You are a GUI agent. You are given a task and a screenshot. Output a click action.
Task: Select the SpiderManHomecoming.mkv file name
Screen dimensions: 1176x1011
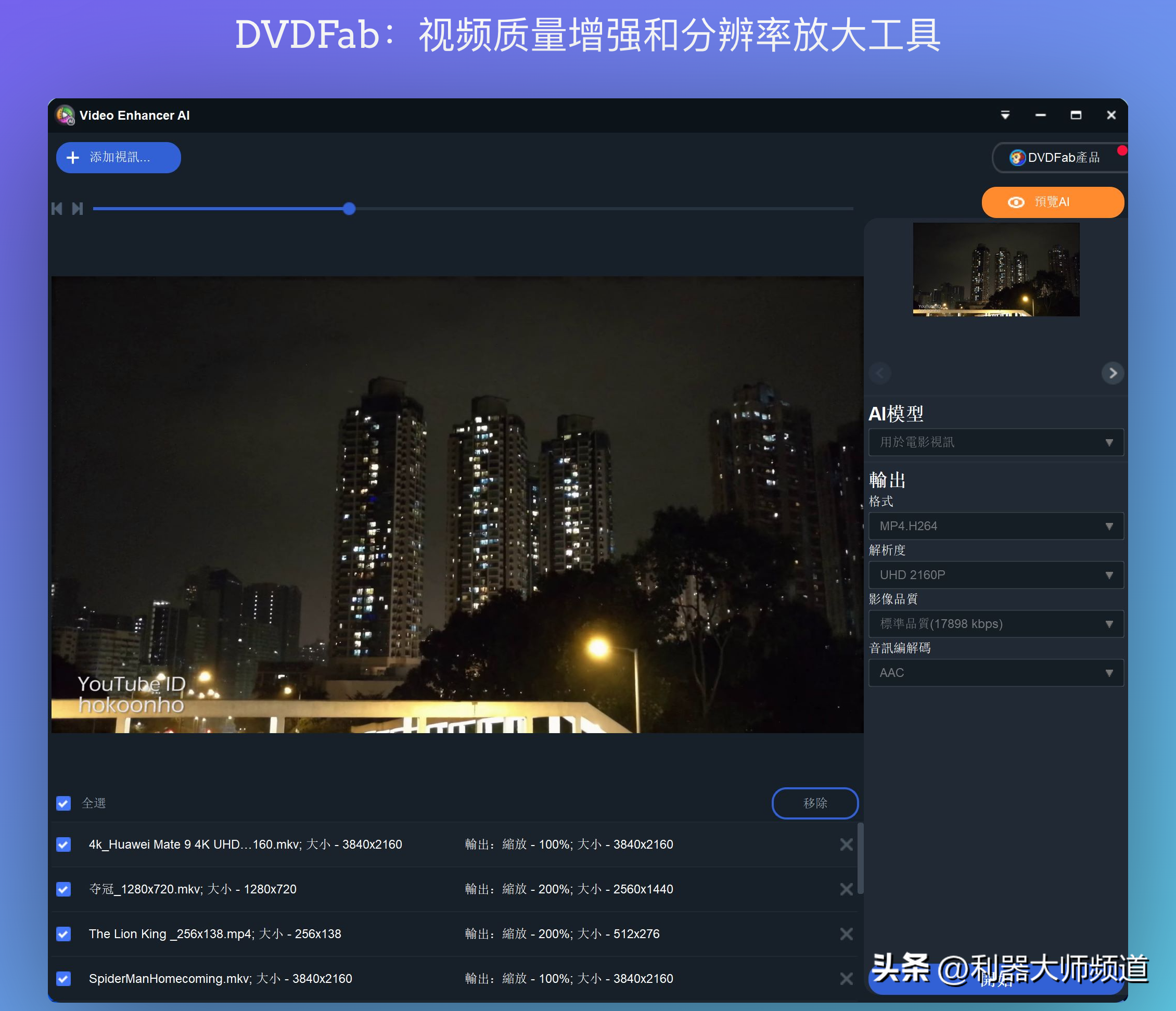(220, 979)
